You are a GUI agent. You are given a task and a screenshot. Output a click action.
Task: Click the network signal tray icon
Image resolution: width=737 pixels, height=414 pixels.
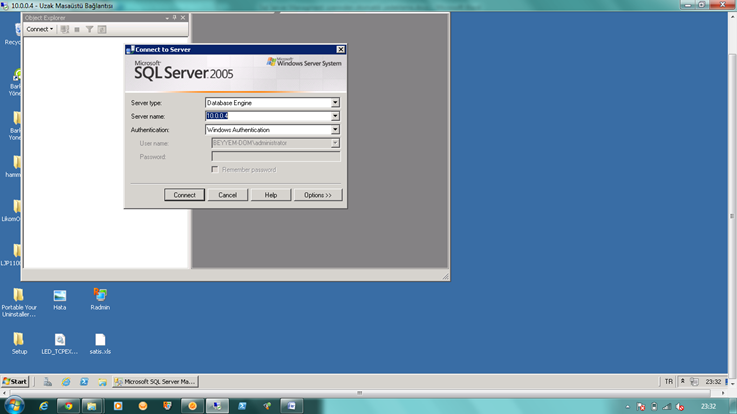click(x=667, y=407)
